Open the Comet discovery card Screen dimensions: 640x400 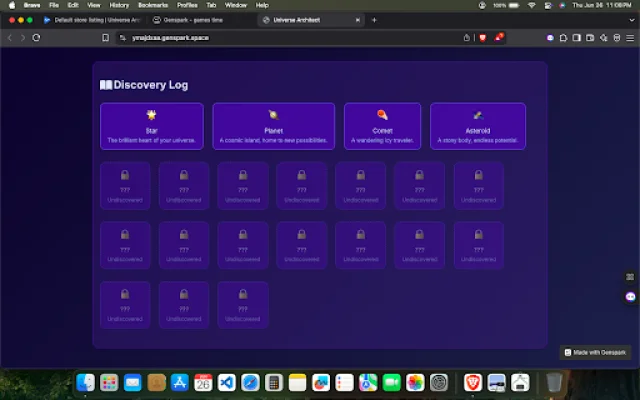(x=382, y=126)
